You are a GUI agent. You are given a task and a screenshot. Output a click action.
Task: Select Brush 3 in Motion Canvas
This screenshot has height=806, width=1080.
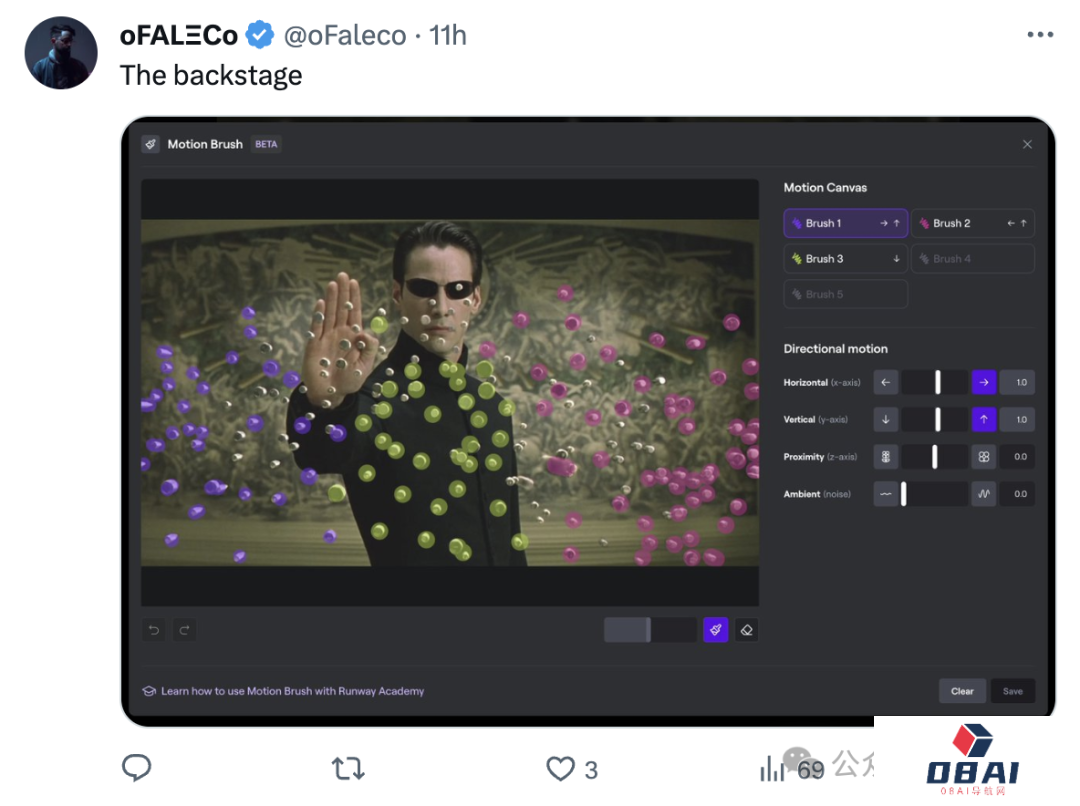846,259
